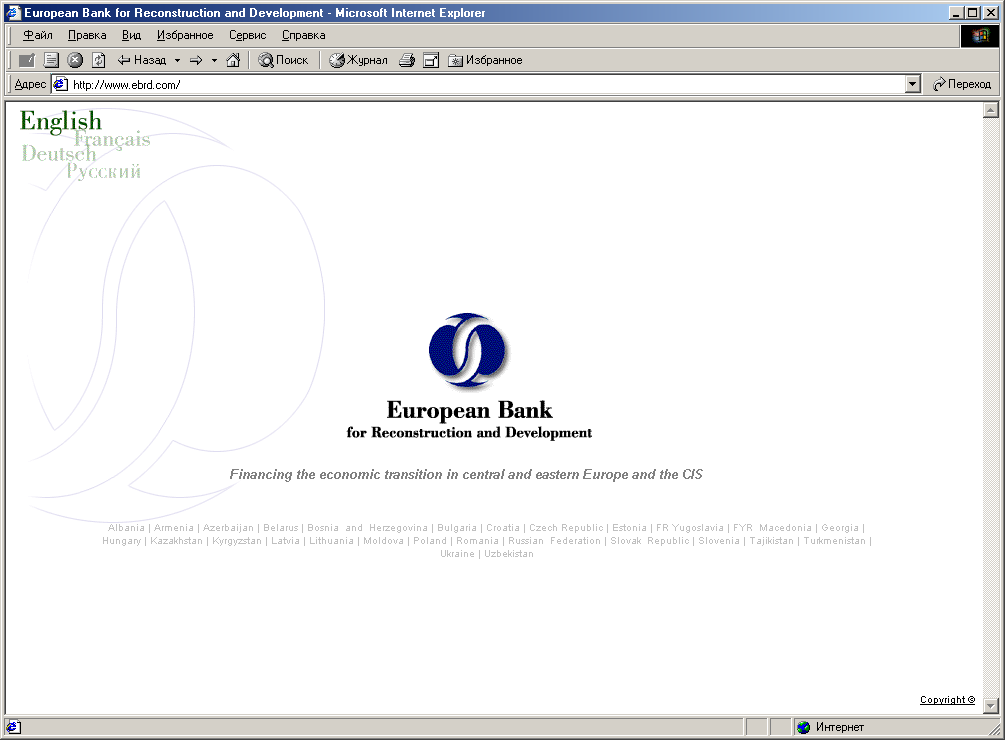Open the Файл menu
The height and width of the screenshot is (740, 1005).
tap(38, 35)
